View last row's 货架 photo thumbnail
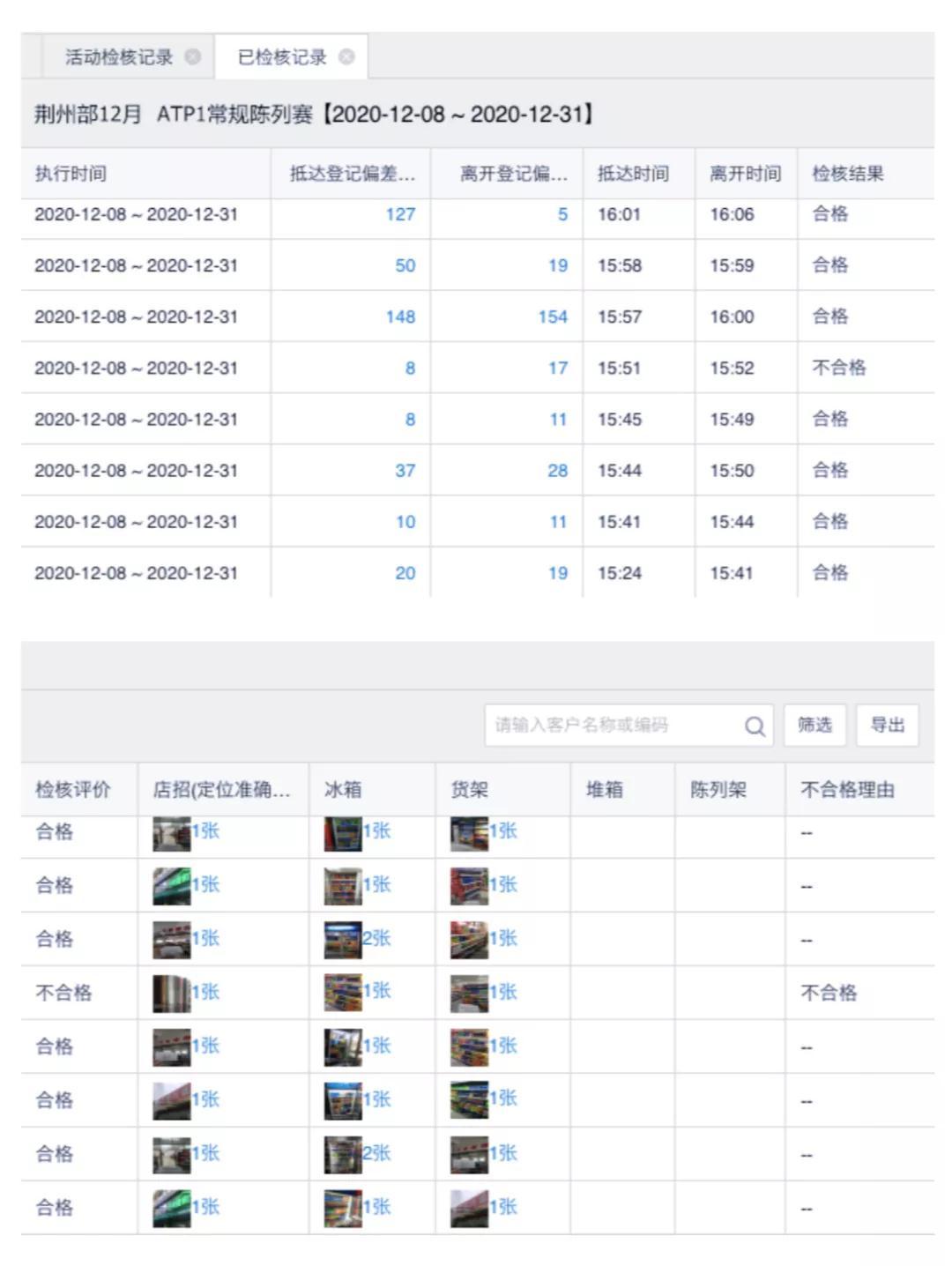 coord(468,1208)
